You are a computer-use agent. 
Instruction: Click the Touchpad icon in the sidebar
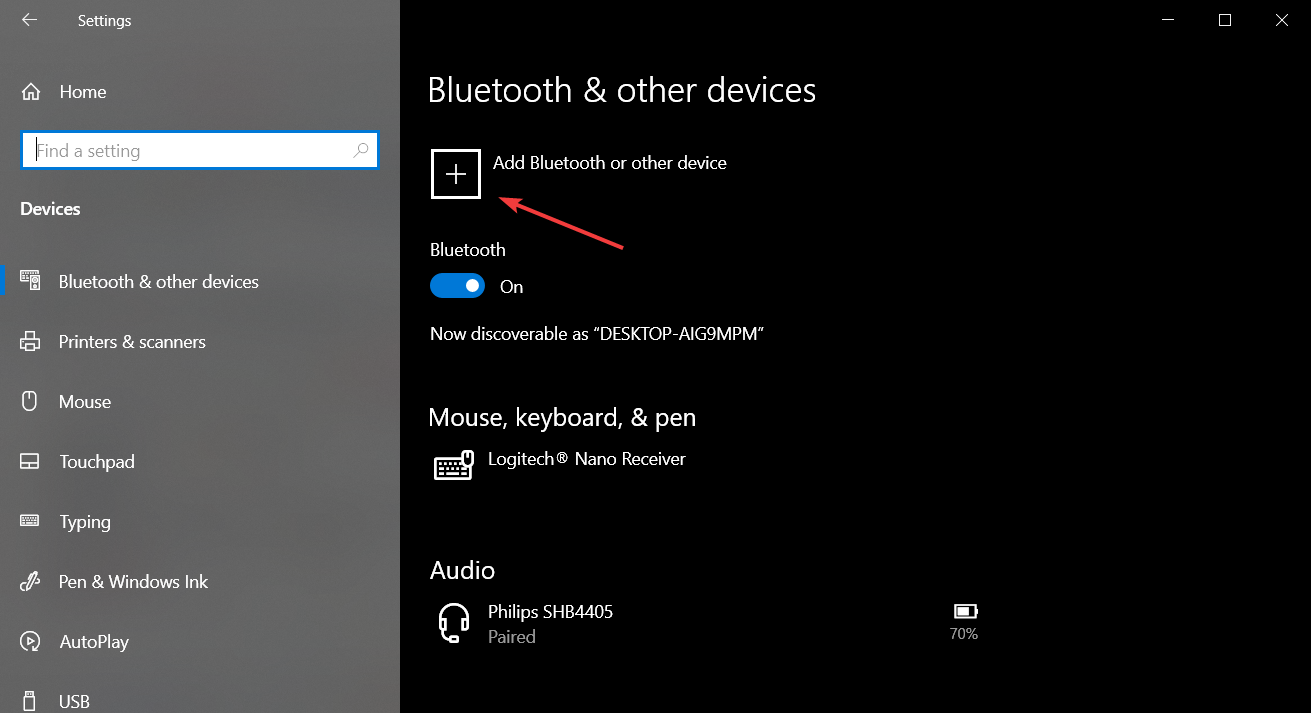[x=30, y=462]
